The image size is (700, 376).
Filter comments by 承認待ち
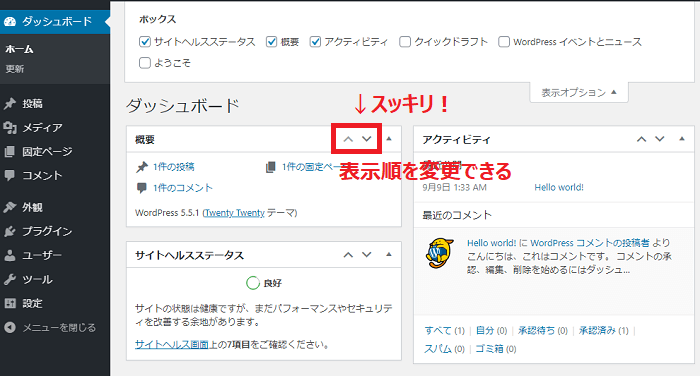536,330
